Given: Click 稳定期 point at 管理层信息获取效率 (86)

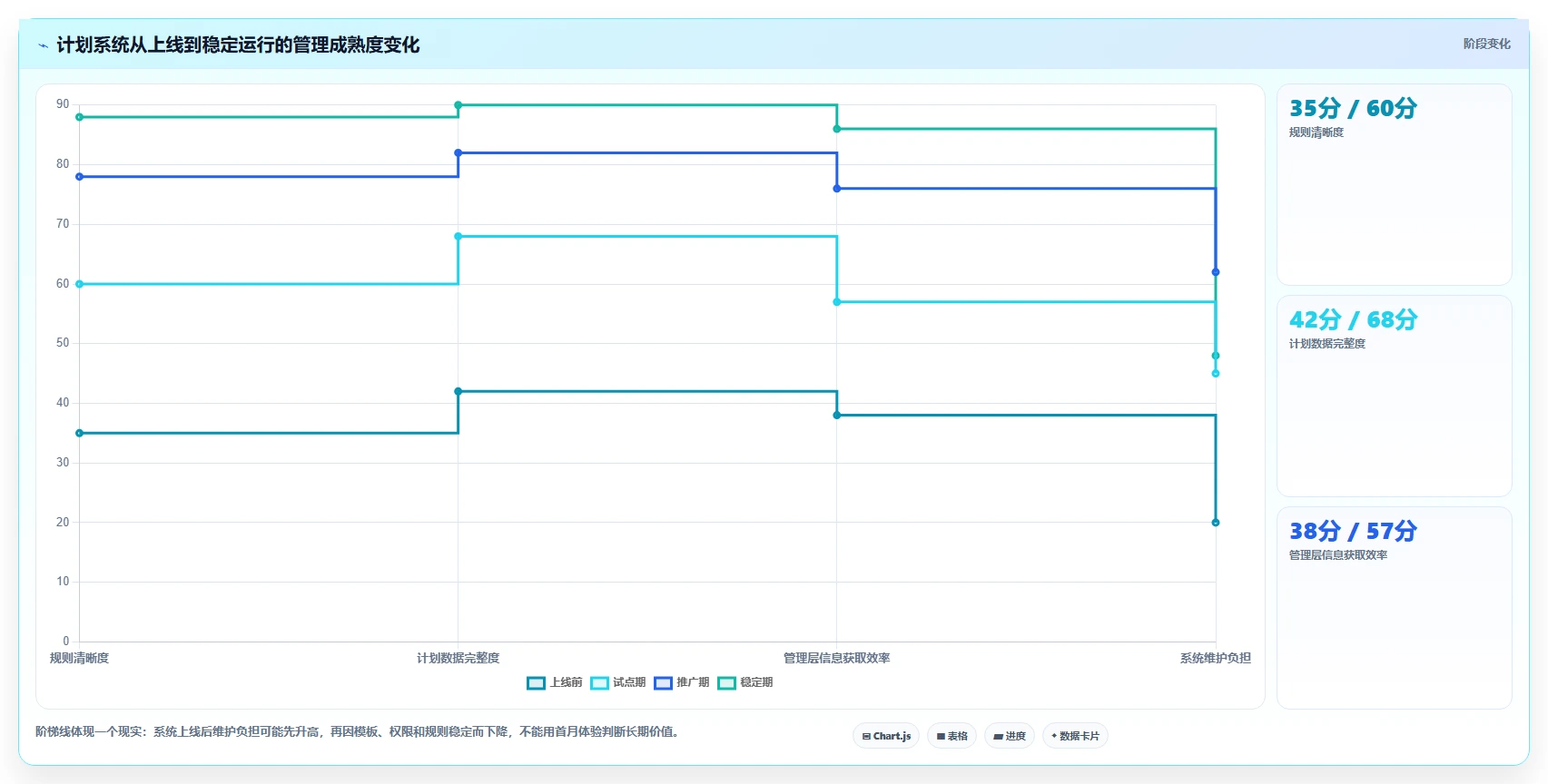Looking at the screenshot, I should pyautogui.click(x=837, y=129).
